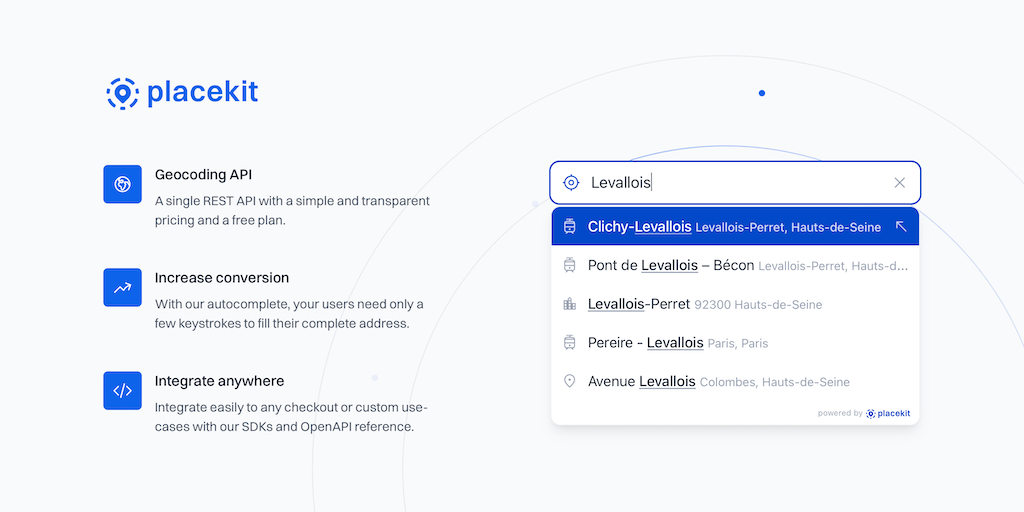Viewport: 1024px width, 512px height.
Task: Click the Geocoding API globe icon
Action: pyautogui.click(x=122, y=184)
